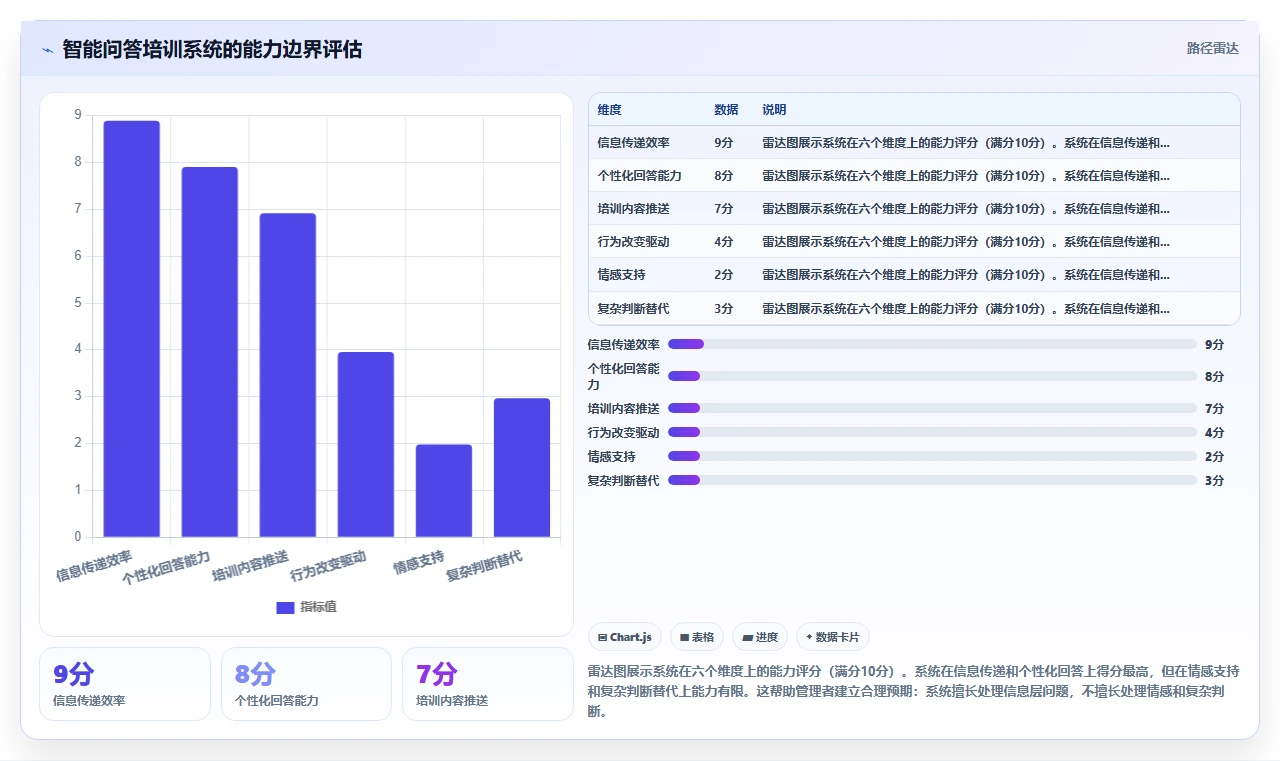Click the 进度 tag chip

[x=760, y=637]
